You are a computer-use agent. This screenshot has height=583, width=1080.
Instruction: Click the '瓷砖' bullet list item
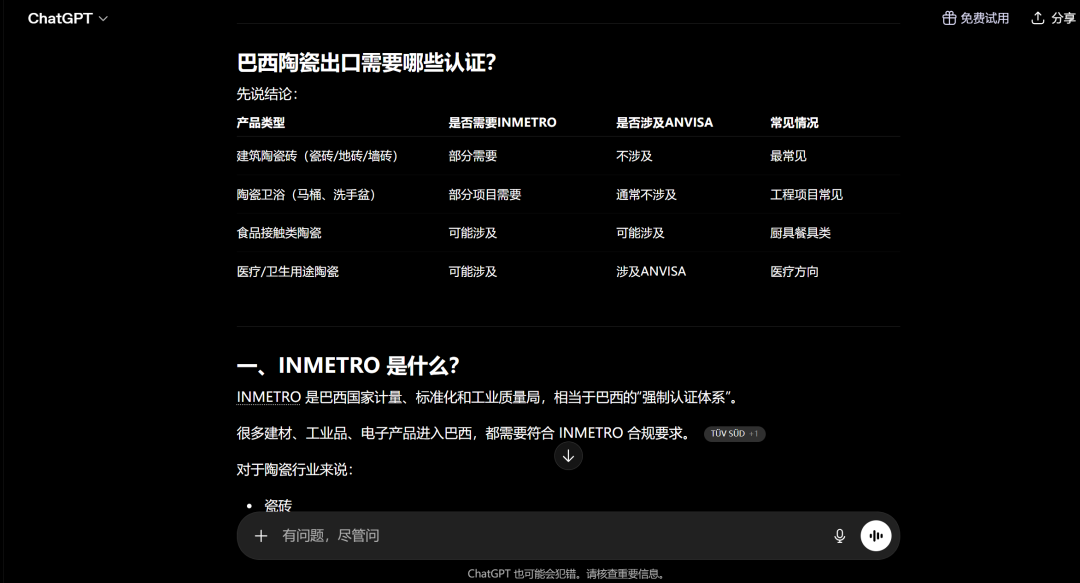[278, 505]
